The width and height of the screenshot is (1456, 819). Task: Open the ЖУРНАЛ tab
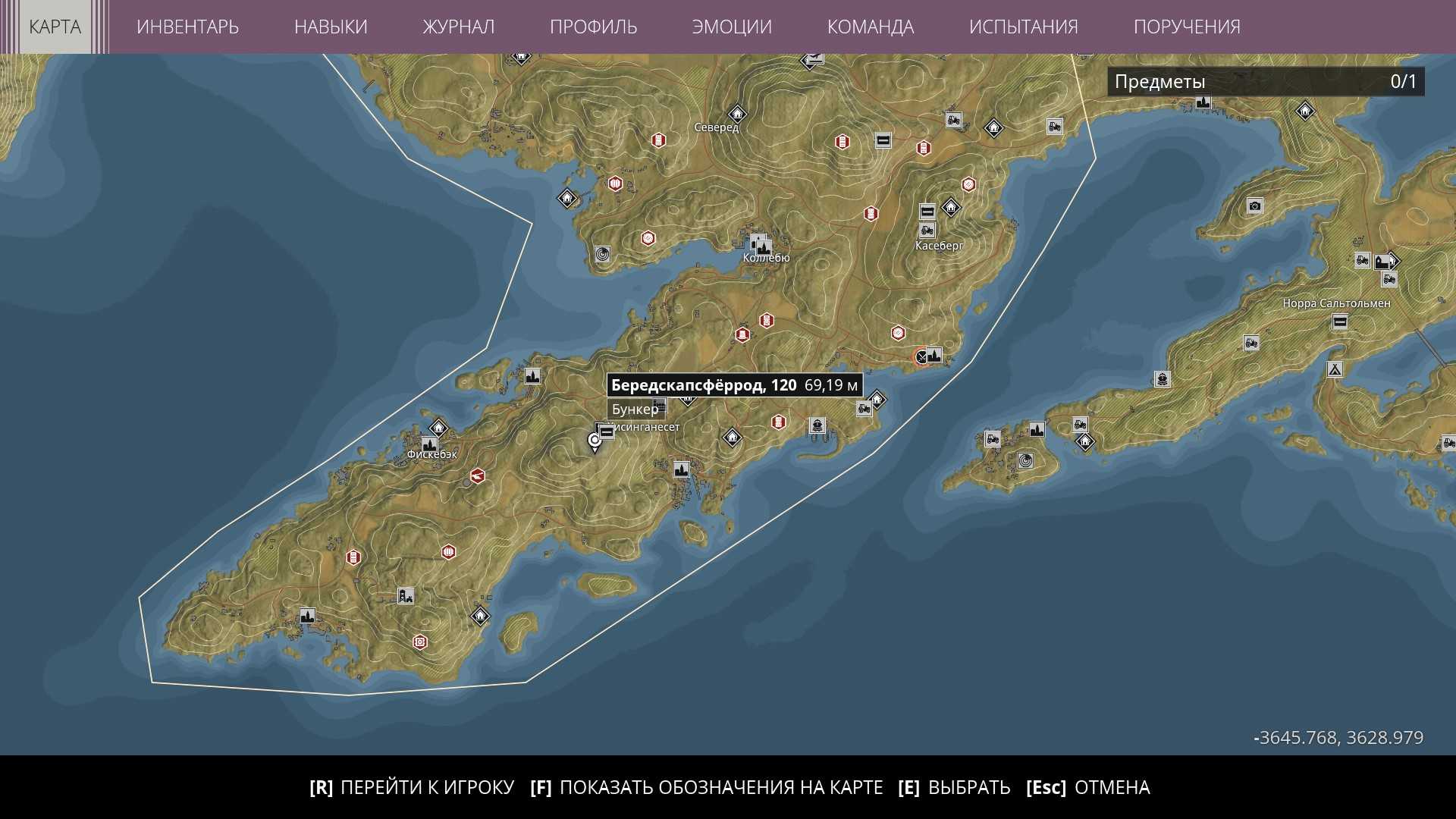(x=458, y=27)
